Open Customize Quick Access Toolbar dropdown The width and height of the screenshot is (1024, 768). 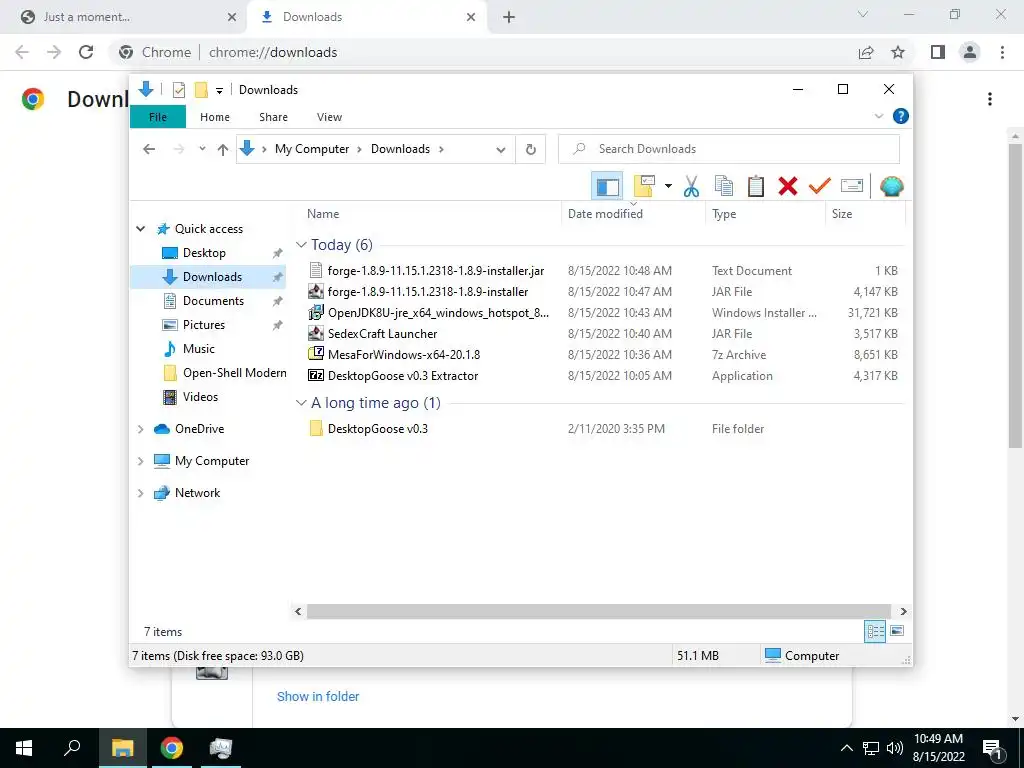point(219,91)
